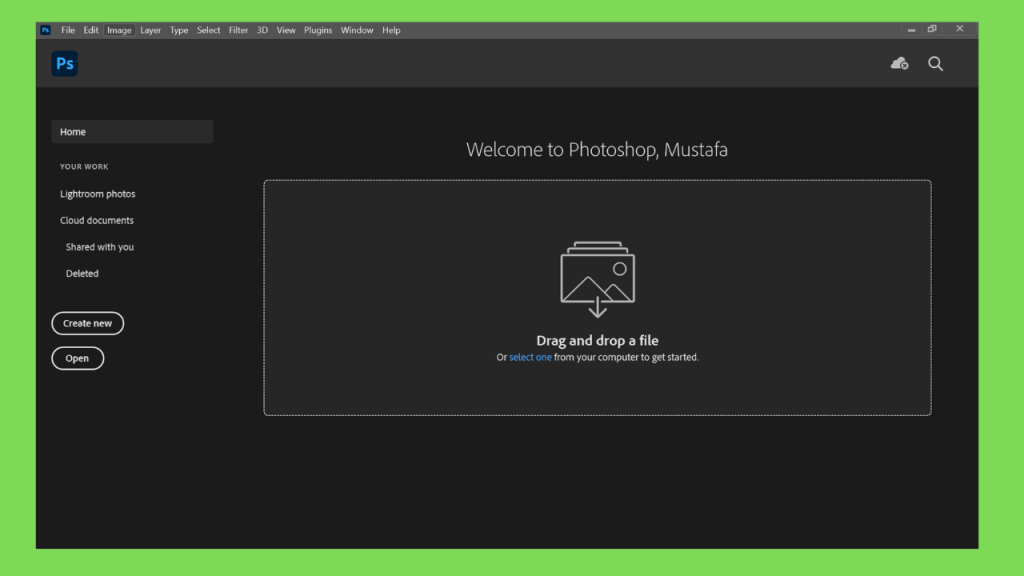Open the Image menu
This screenshot has height=576, width=1024.
point(120,30)
